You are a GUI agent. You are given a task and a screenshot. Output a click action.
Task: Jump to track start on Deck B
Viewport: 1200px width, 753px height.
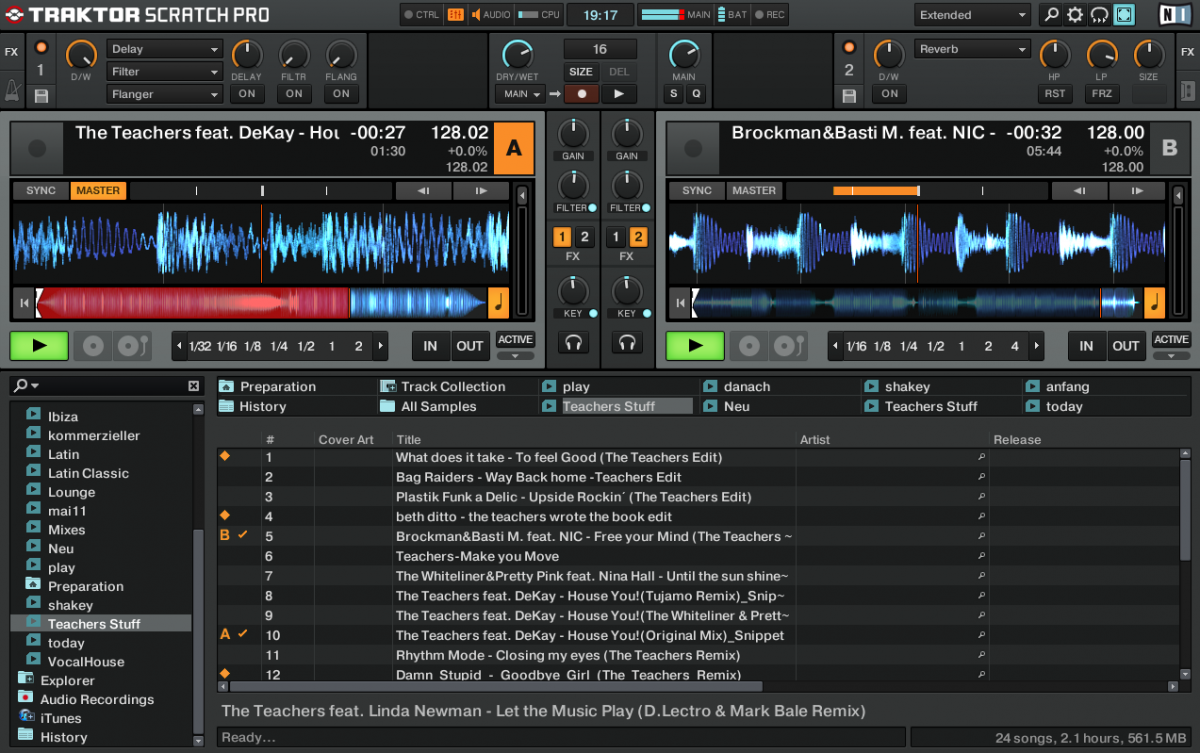[680, 302]
